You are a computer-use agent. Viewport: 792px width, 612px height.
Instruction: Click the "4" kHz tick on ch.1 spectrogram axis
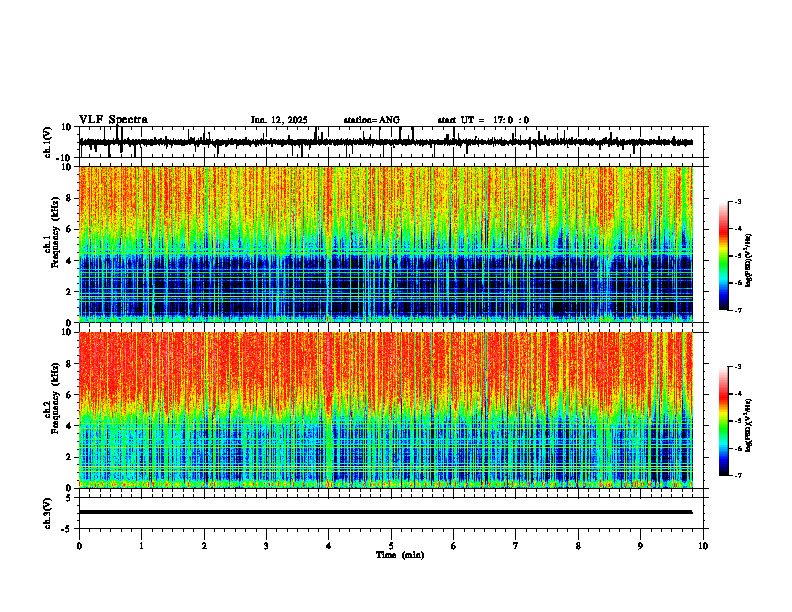[x=69, y=260]
